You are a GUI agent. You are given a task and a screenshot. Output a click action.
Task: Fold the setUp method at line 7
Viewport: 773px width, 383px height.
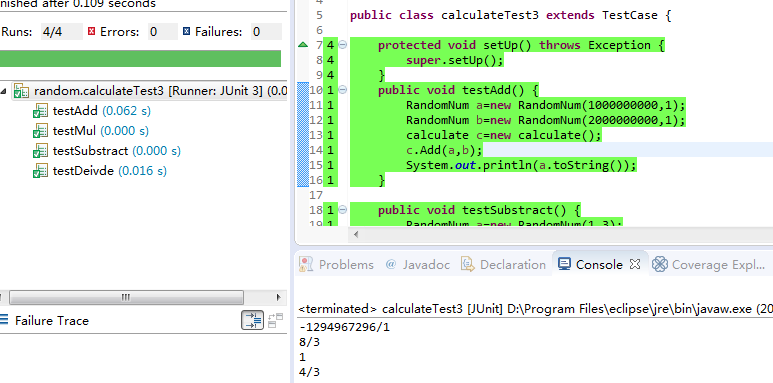(x=342, y=45)
